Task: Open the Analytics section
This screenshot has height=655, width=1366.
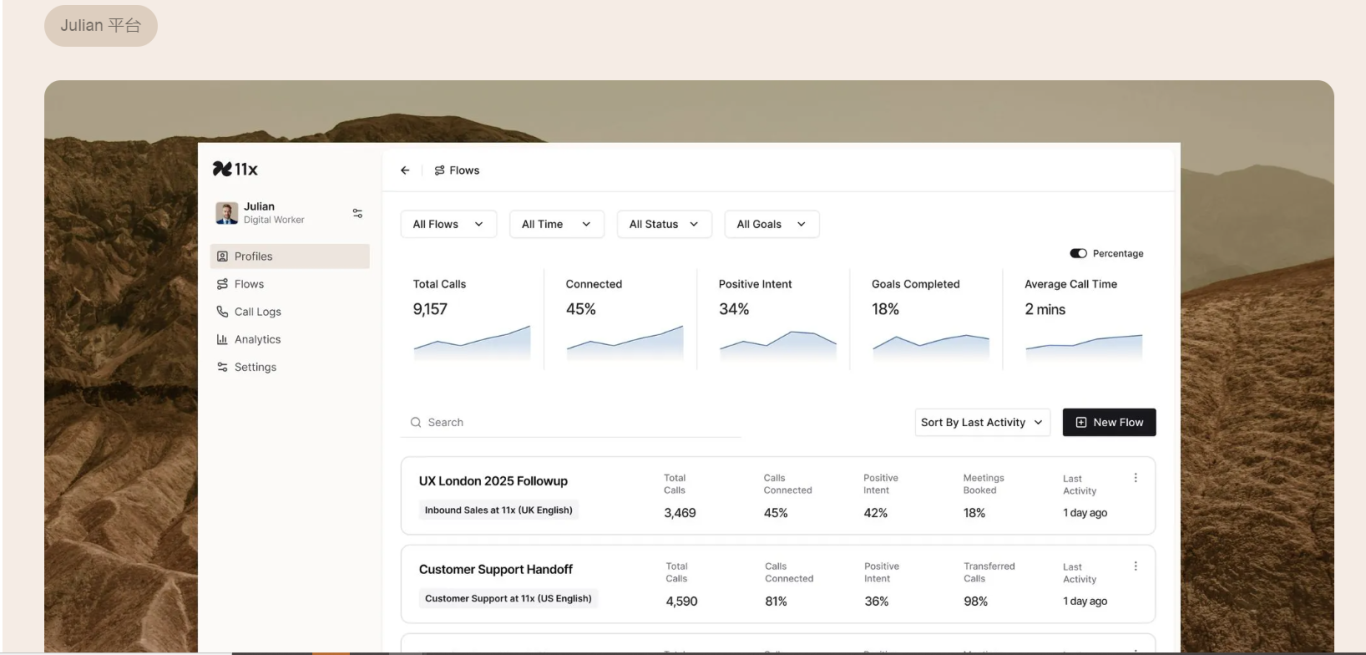Action: tap(290, 339)
